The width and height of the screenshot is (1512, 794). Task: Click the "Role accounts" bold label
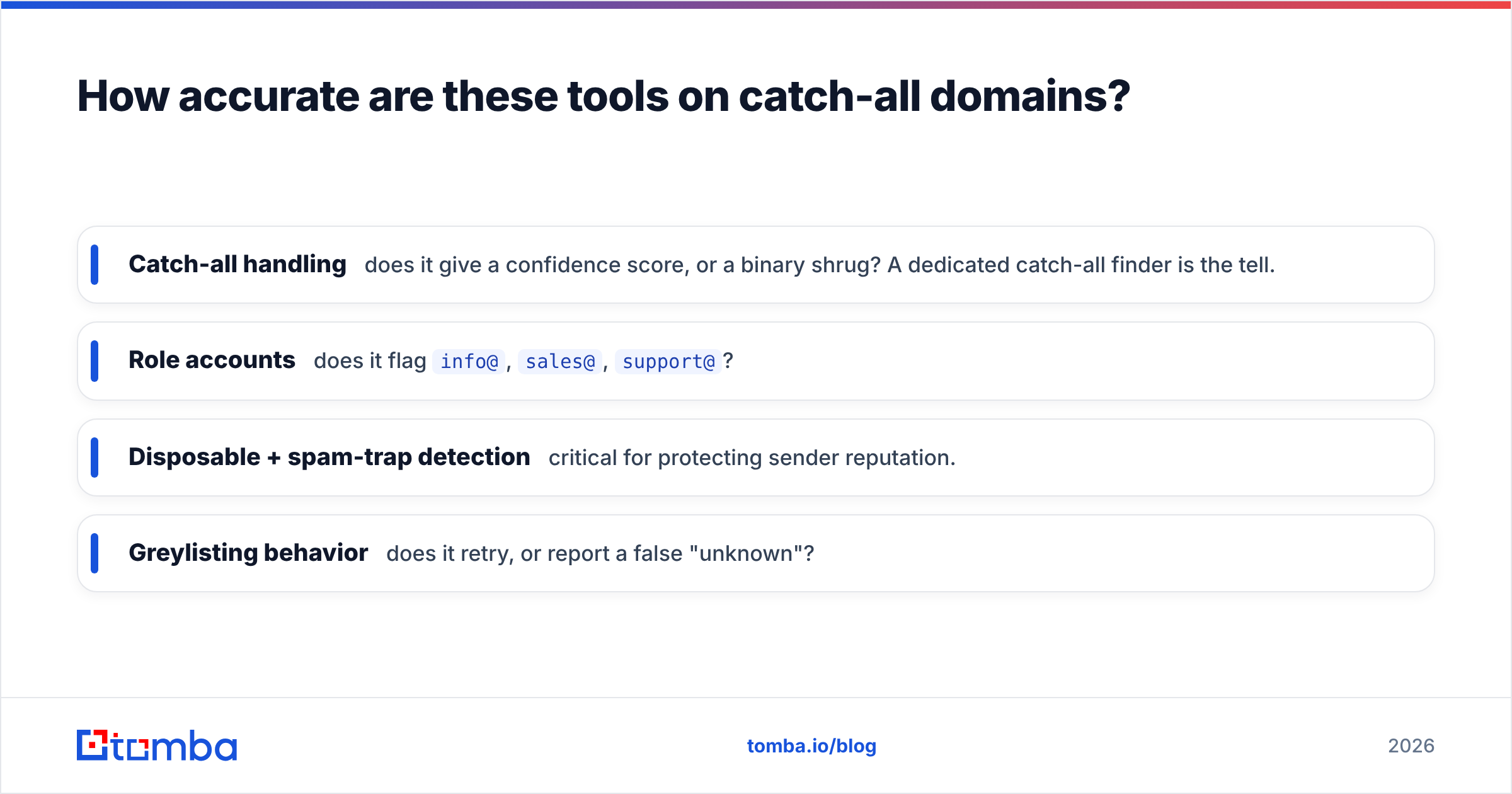click(x=212, y=360)
